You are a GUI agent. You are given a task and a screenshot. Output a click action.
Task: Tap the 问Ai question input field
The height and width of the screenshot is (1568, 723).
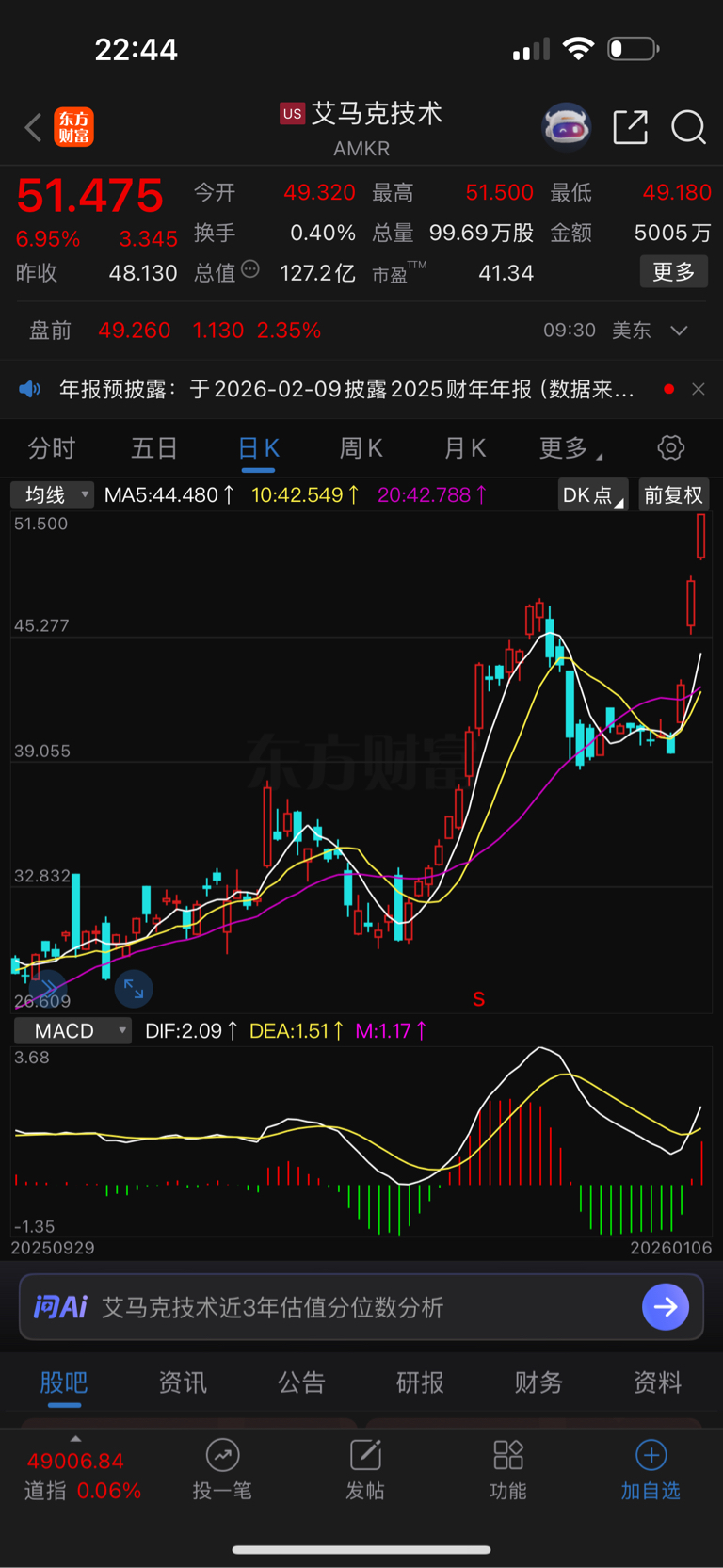coord(361,1307)
